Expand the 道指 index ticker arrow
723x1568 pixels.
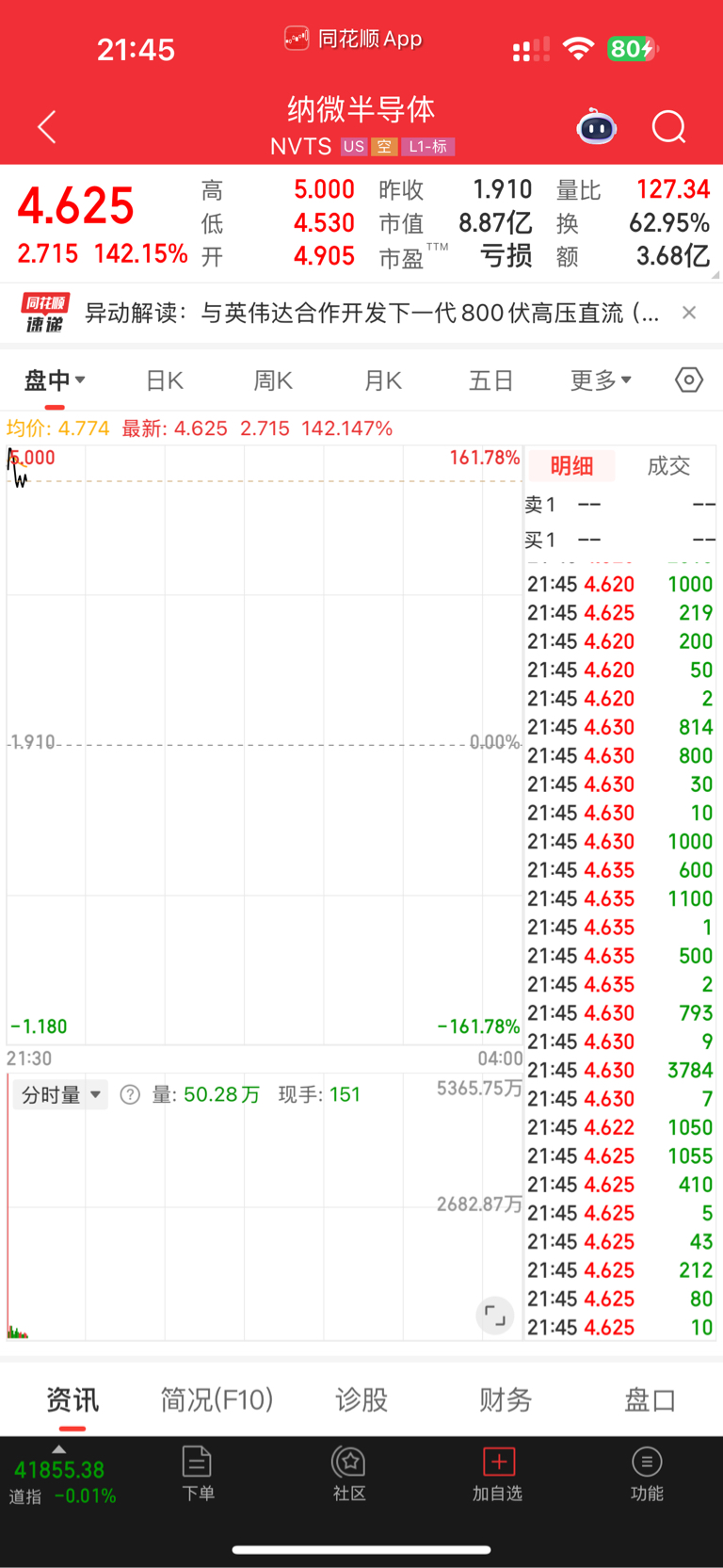58,1449
